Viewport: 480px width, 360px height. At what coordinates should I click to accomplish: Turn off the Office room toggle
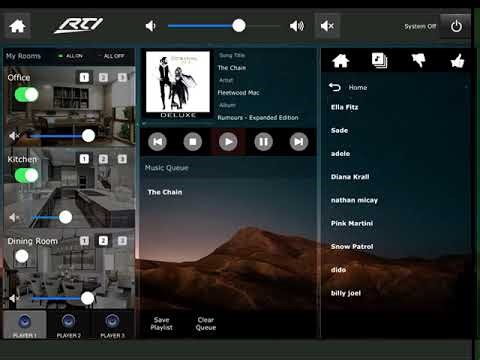27,95
